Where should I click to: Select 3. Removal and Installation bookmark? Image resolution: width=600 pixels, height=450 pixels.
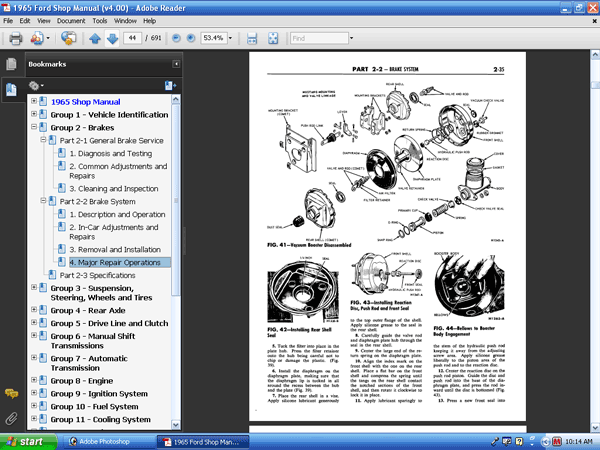pos(115,249)
